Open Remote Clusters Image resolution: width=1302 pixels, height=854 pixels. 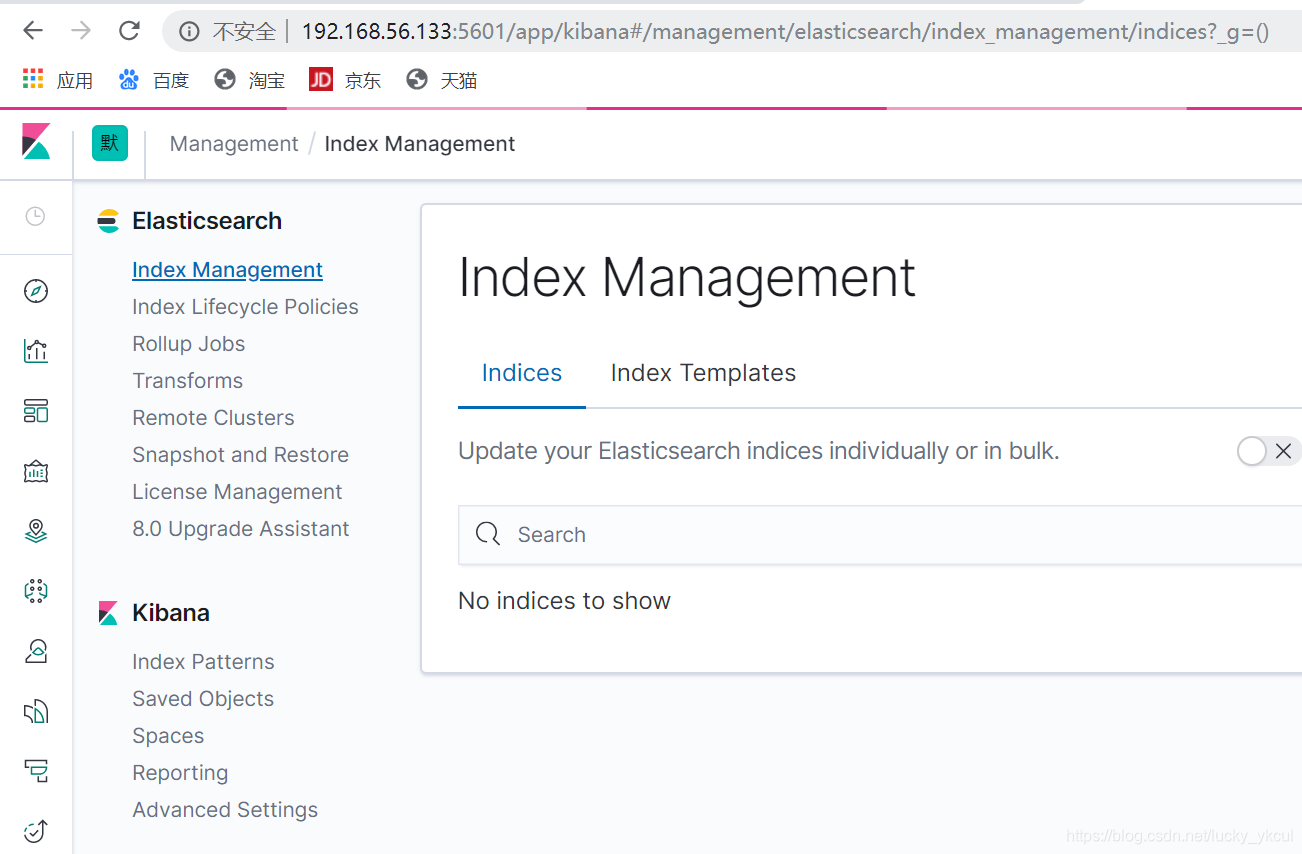click(213, 418)
